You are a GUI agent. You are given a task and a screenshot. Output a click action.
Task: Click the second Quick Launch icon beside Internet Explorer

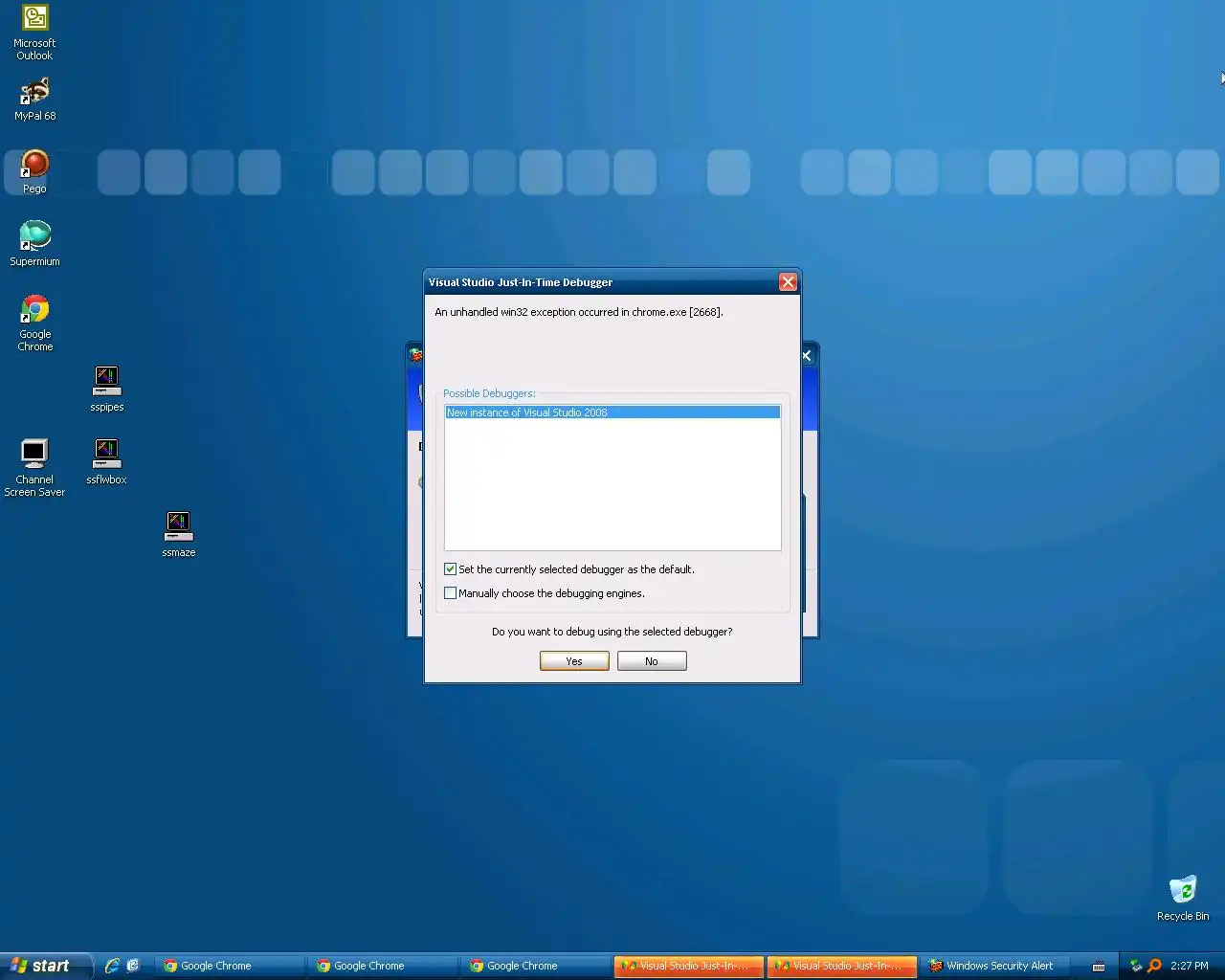pyautogui.click(x=133, y=966)
